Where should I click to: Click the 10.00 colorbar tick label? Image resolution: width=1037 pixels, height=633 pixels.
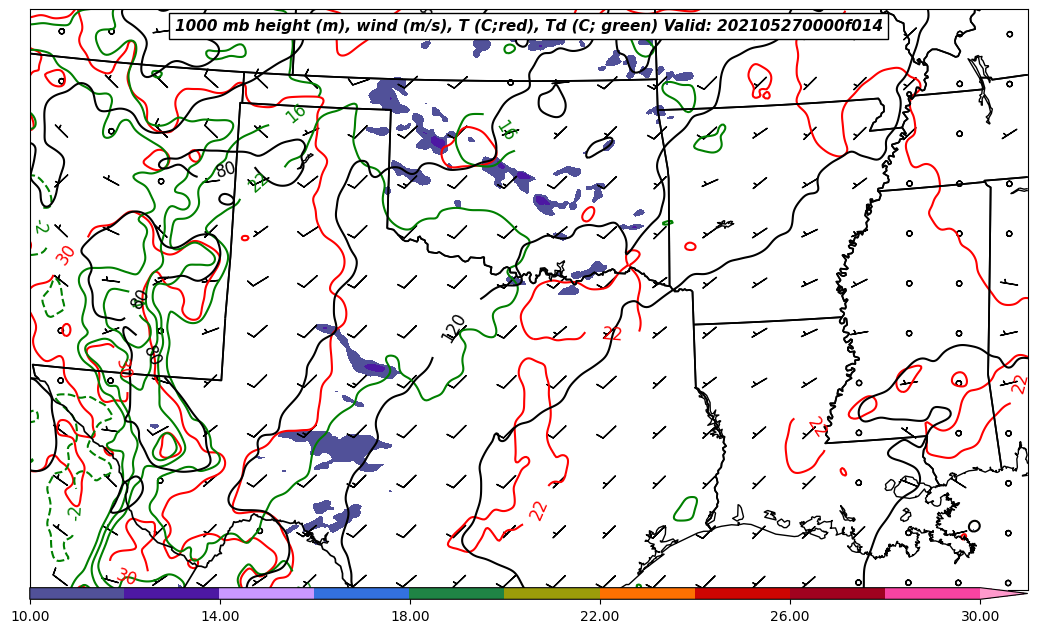coord(30,616)
